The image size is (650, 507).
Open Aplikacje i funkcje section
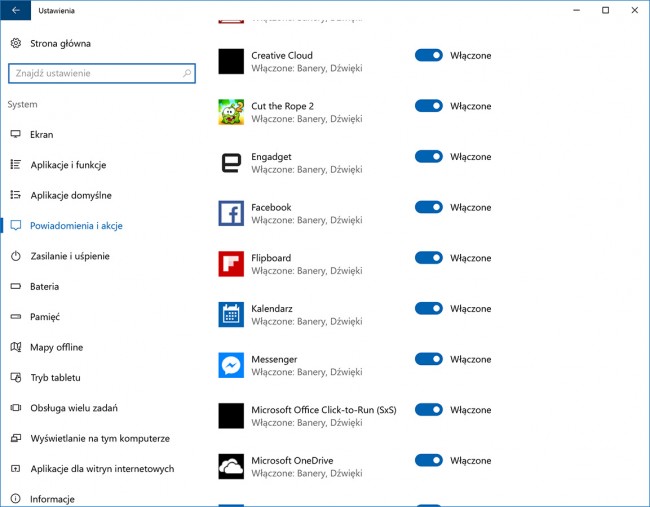68,165
